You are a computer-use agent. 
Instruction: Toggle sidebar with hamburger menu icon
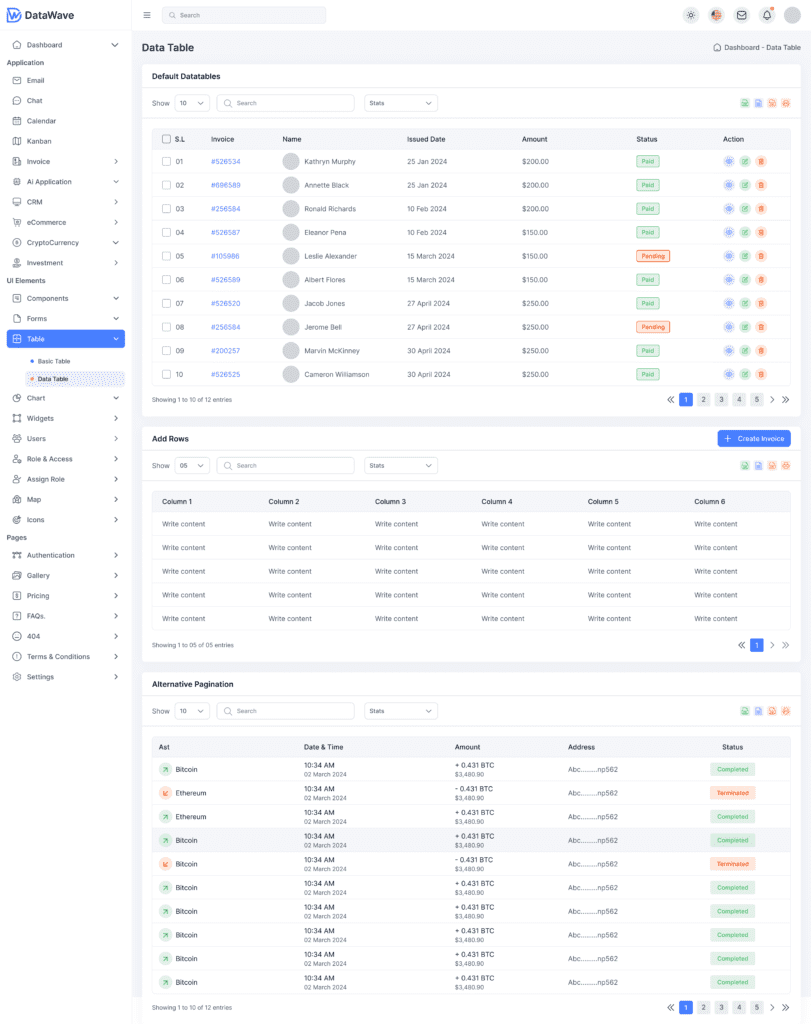click(x=147, y=15)
